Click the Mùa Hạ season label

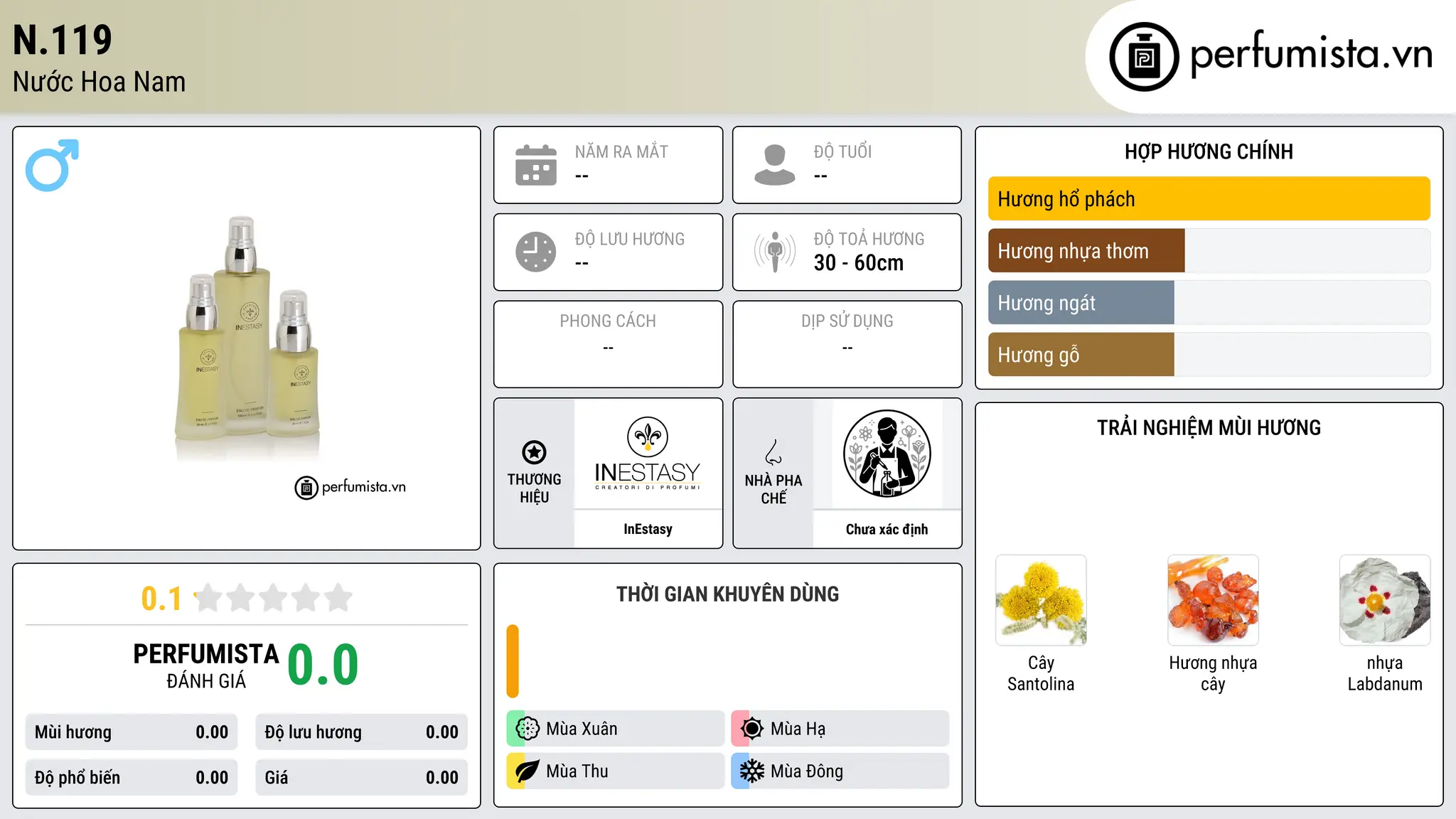(x=798, y=729)
